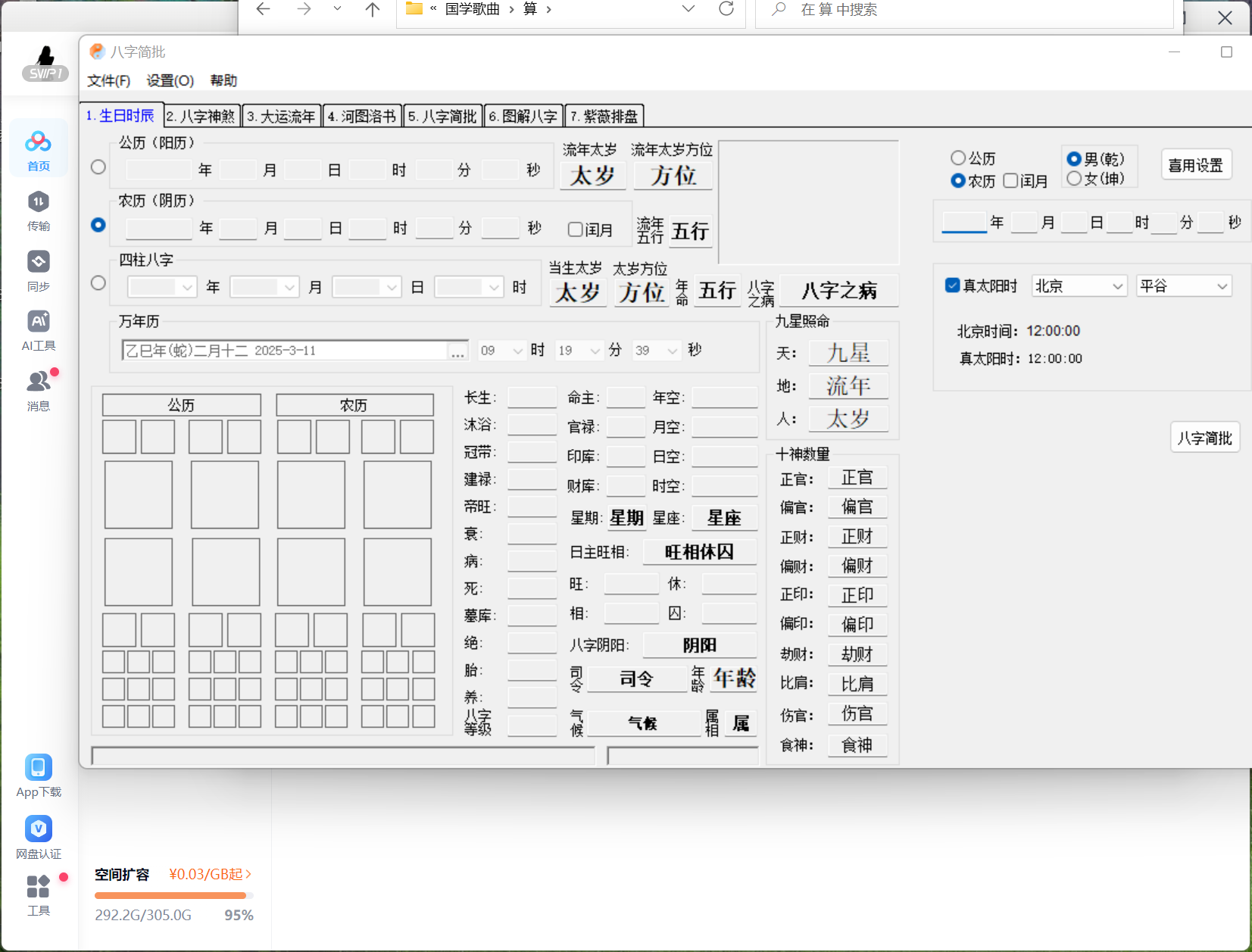Open the 帮助 menu
Image resolution: width=1252 pixels, height=952 pixels.
coord(223,81)
